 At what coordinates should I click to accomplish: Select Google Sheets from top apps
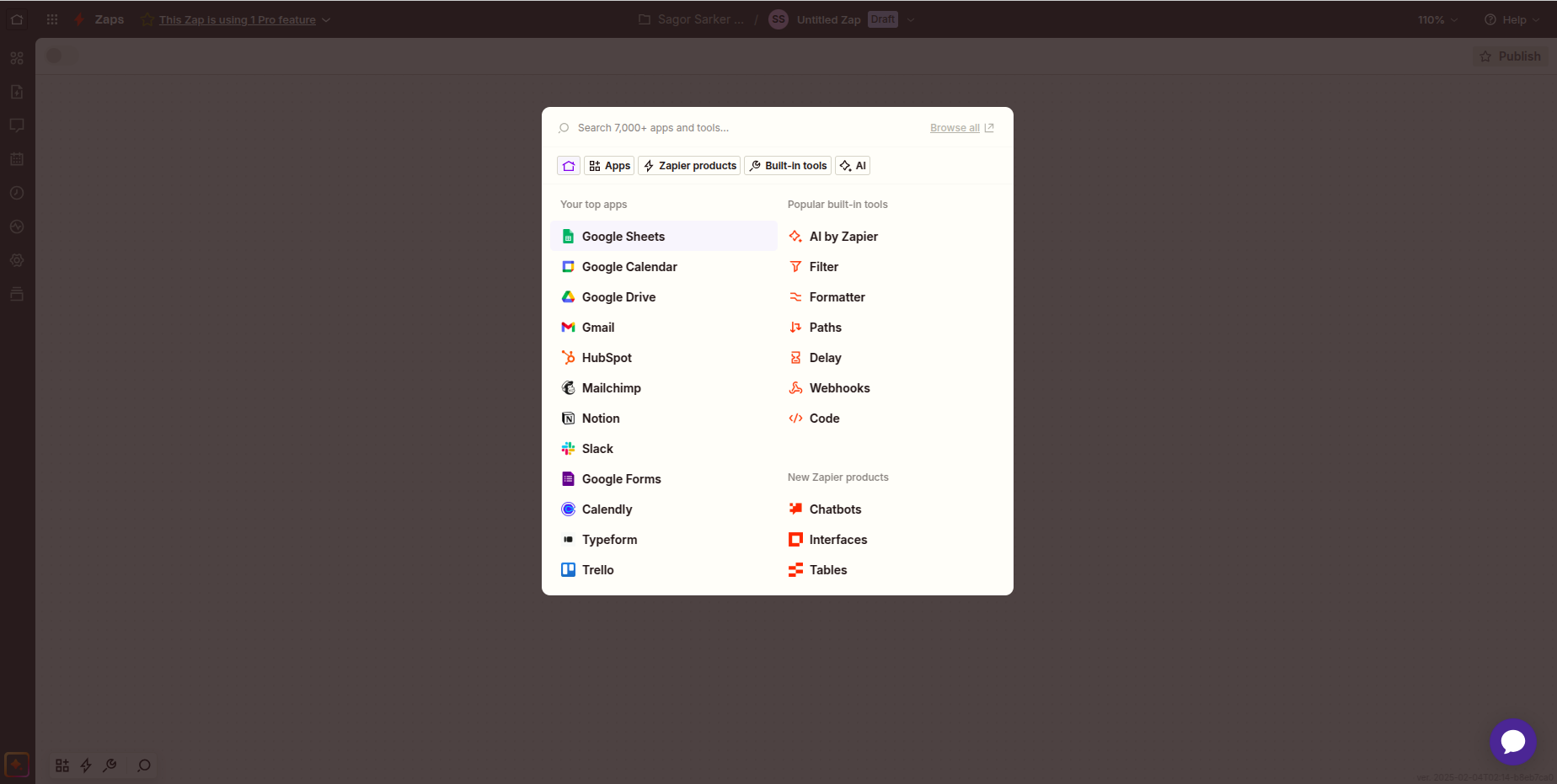pyautogui.click(x=664, y=237)
